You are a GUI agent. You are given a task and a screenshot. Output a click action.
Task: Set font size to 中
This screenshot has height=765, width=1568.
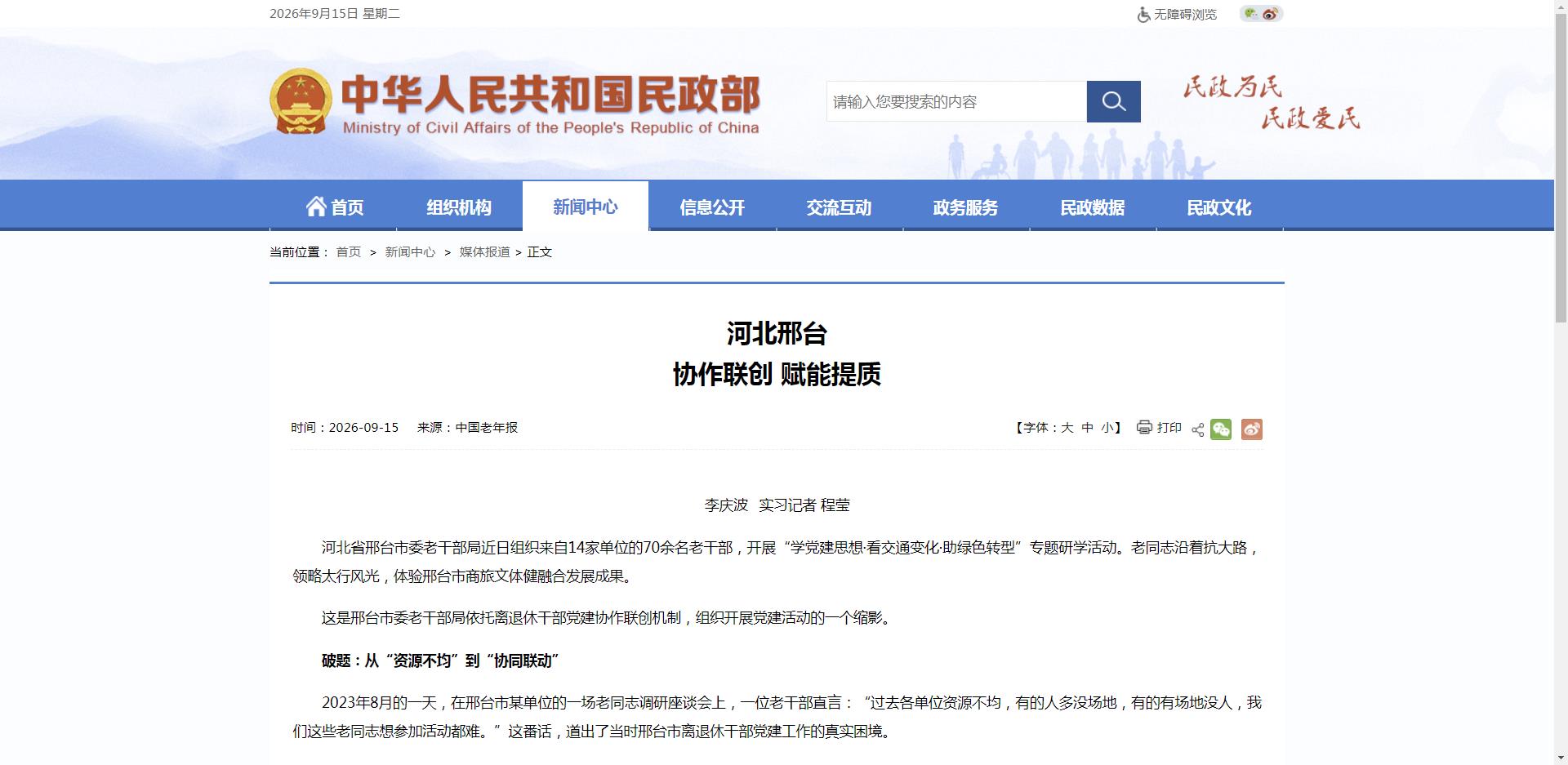coord(1087,428)
